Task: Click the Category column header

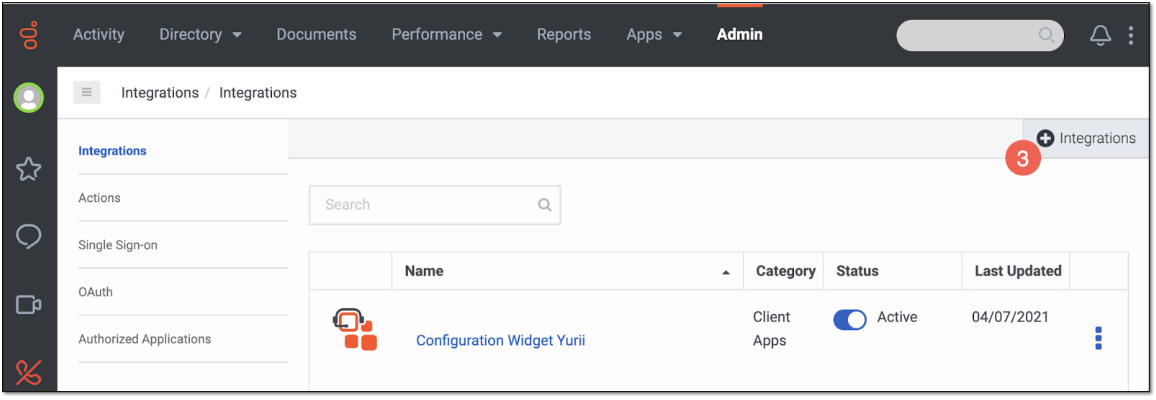Action: tap(786, 271)
